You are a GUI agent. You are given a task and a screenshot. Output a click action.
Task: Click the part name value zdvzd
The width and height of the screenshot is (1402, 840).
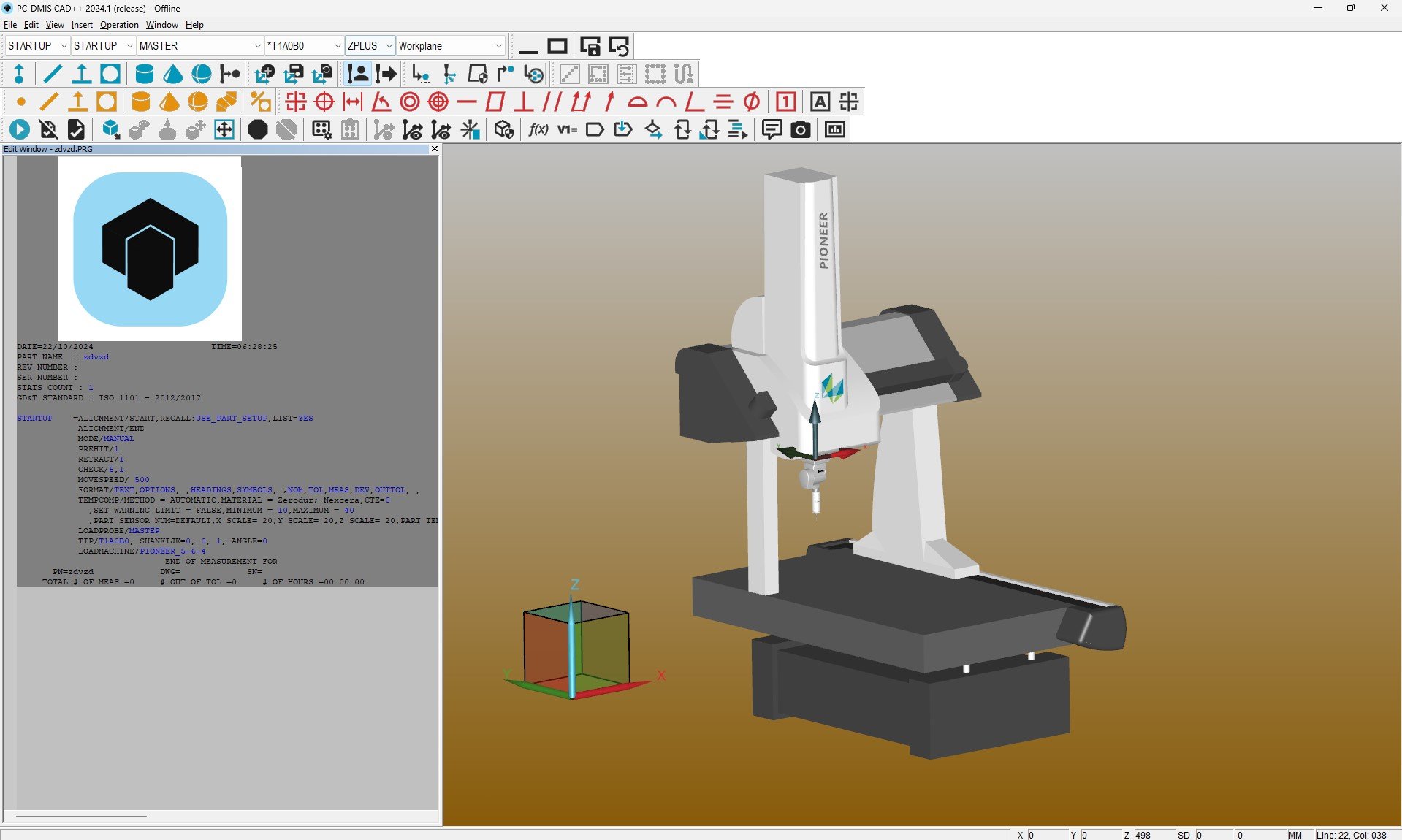(96, 357)
